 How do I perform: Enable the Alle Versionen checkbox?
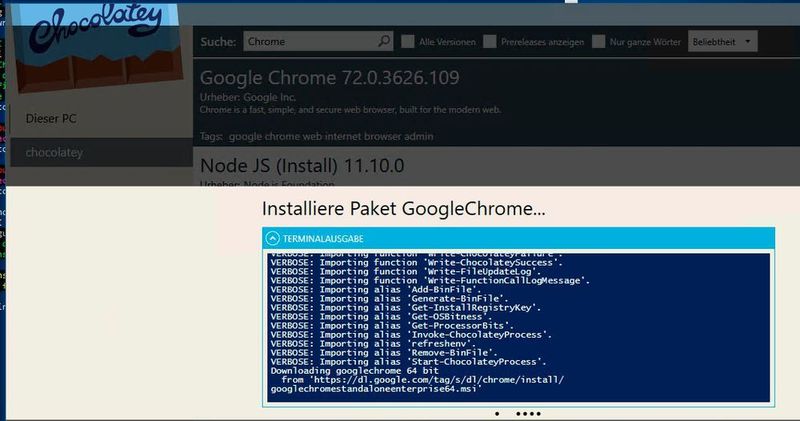point(408,41)
